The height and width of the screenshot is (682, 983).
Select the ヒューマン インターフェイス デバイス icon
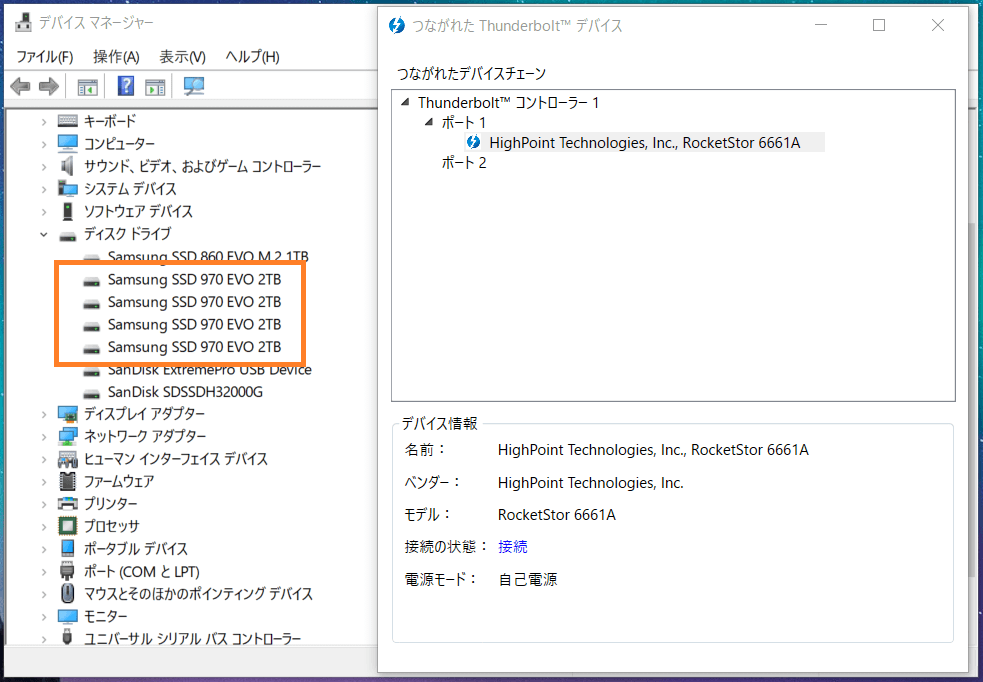[68, 459]
